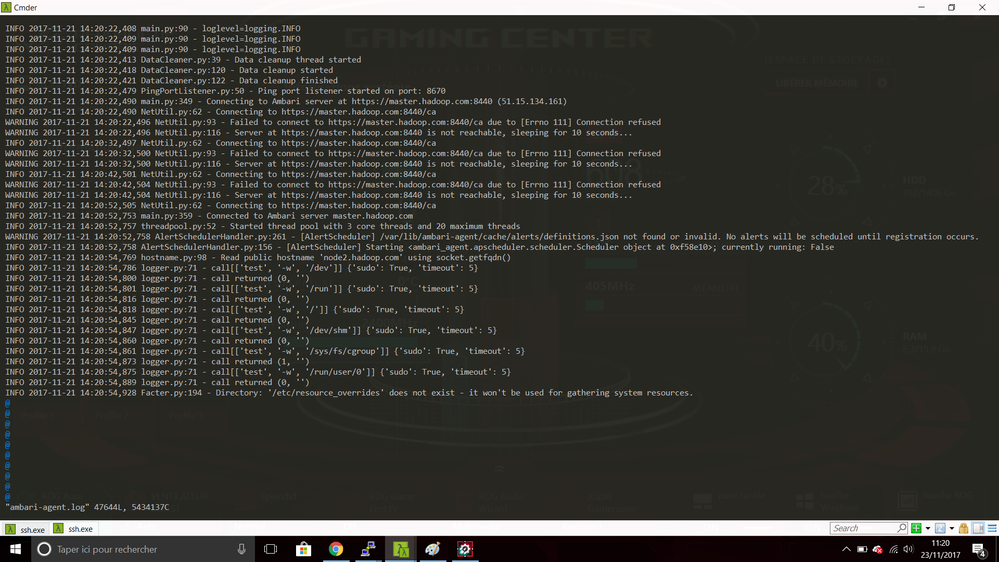Click the microphone icon in the taskbar search
The image size is (999, 562).
point(241,549)
